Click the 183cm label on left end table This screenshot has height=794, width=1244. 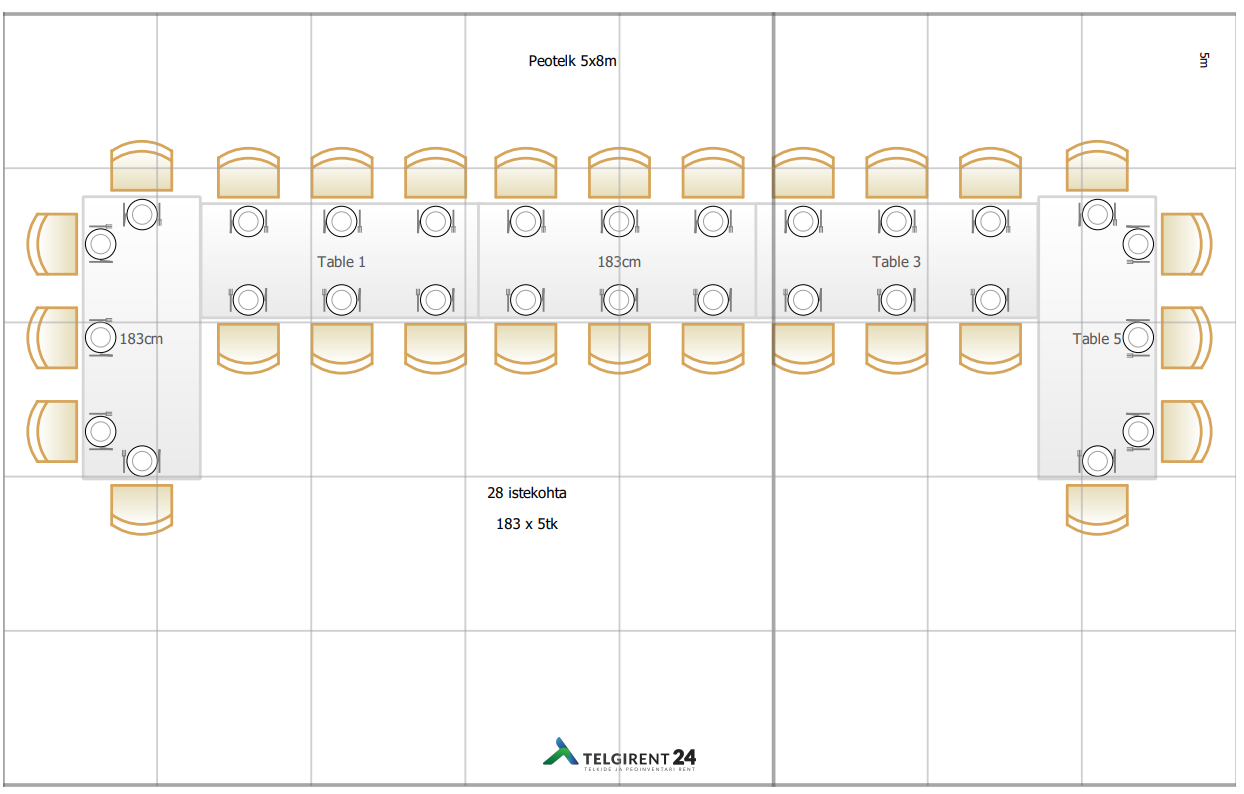pyautogui.click(x=141, y=339)
